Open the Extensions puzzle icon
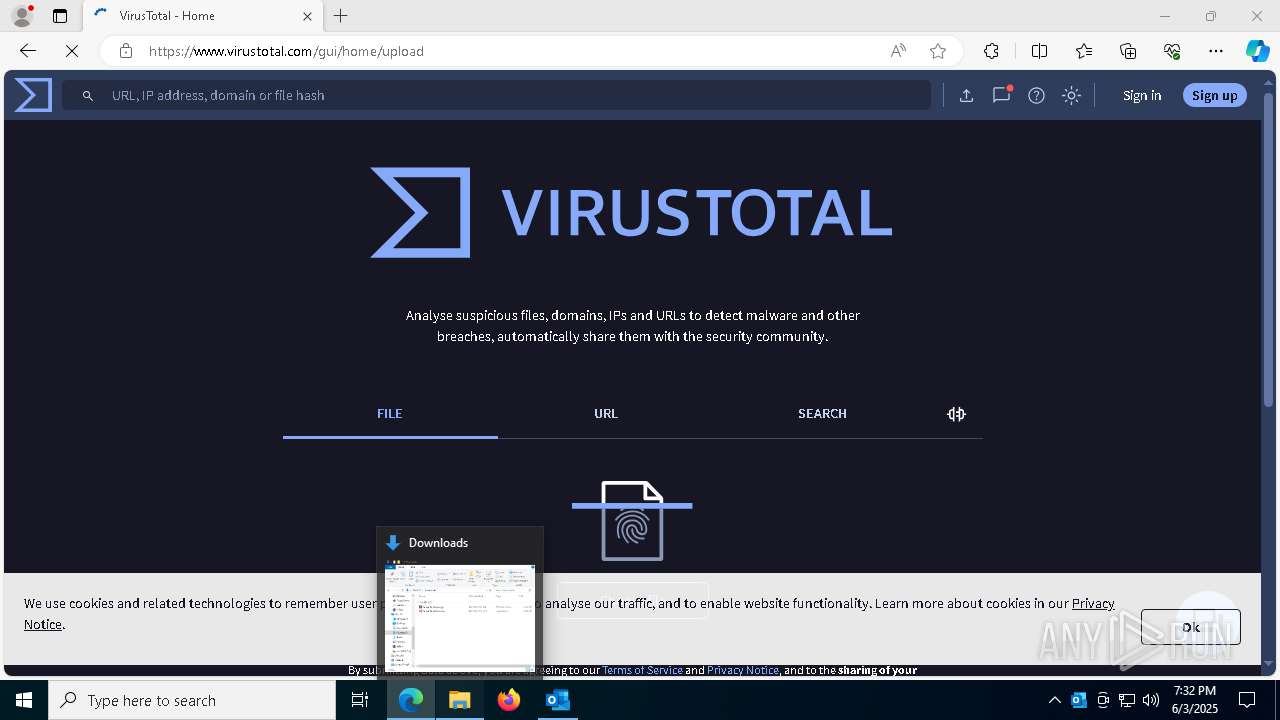This screenshot has height=720, width=1280. [991, 51]
